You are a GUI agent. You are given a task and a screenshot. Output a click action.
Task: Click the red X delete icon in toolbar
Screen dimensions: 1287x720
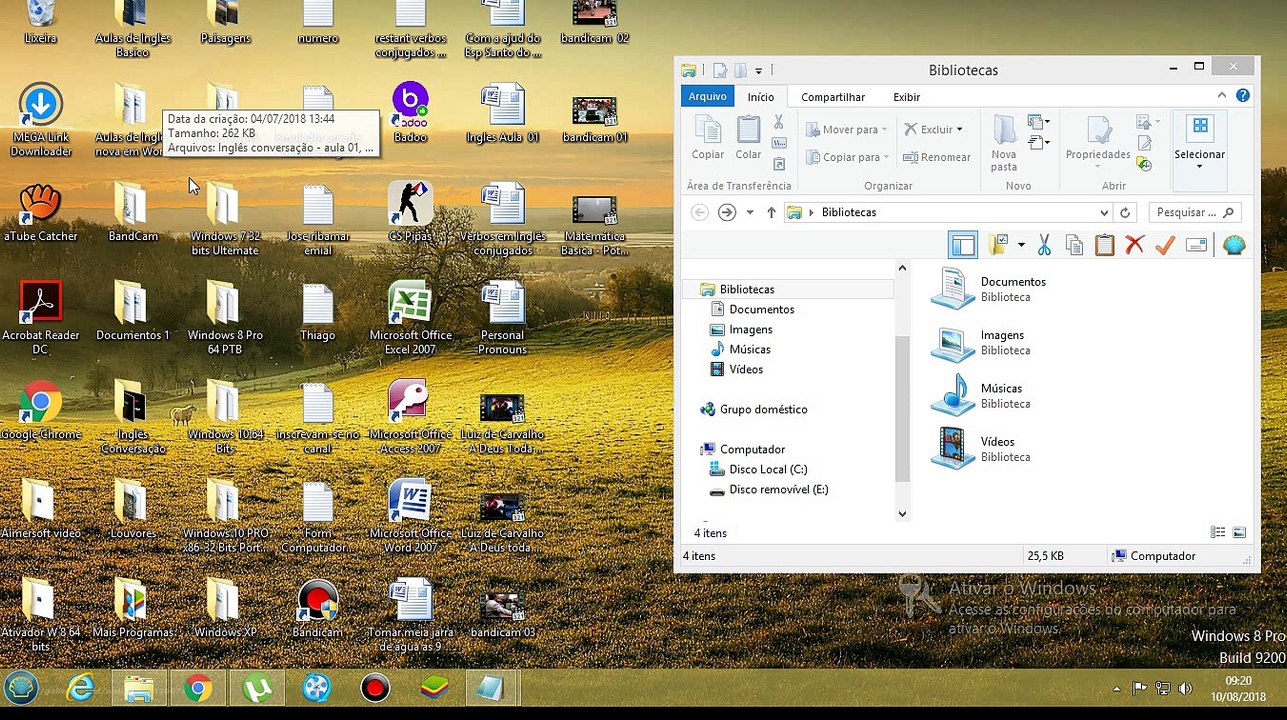(x=1134, y=245)
